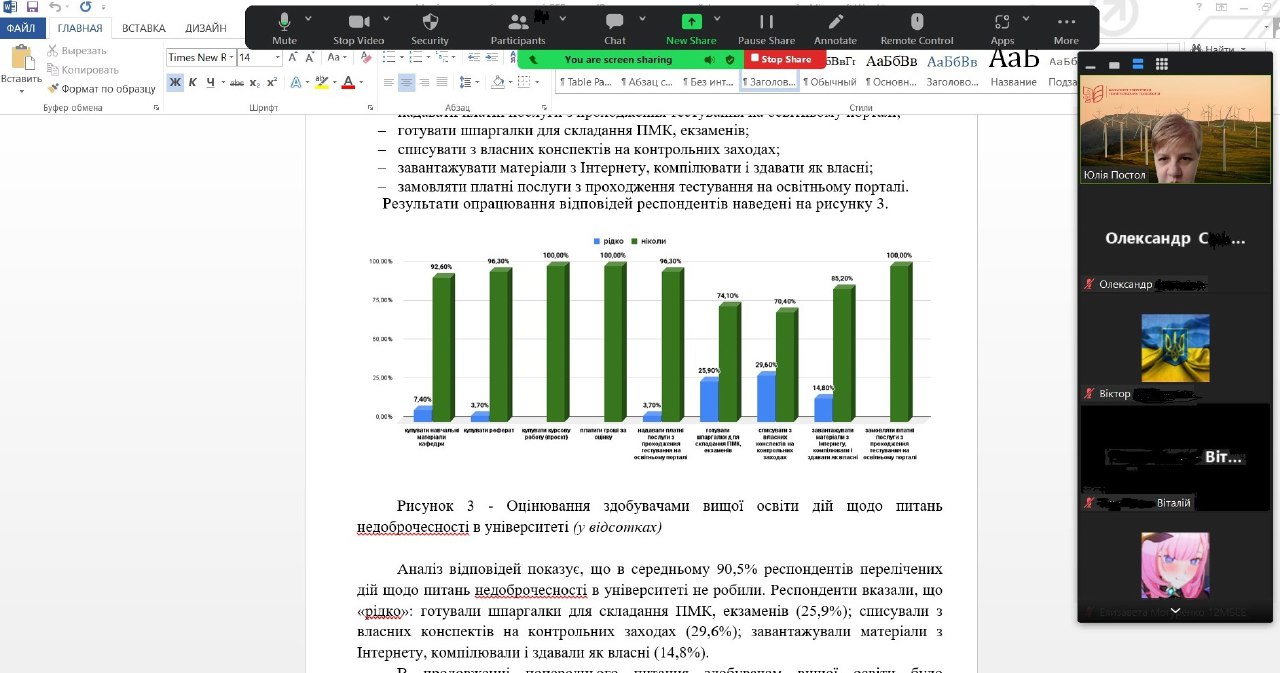Open the Participants panel
The image size is (1280, 673).
518,27
